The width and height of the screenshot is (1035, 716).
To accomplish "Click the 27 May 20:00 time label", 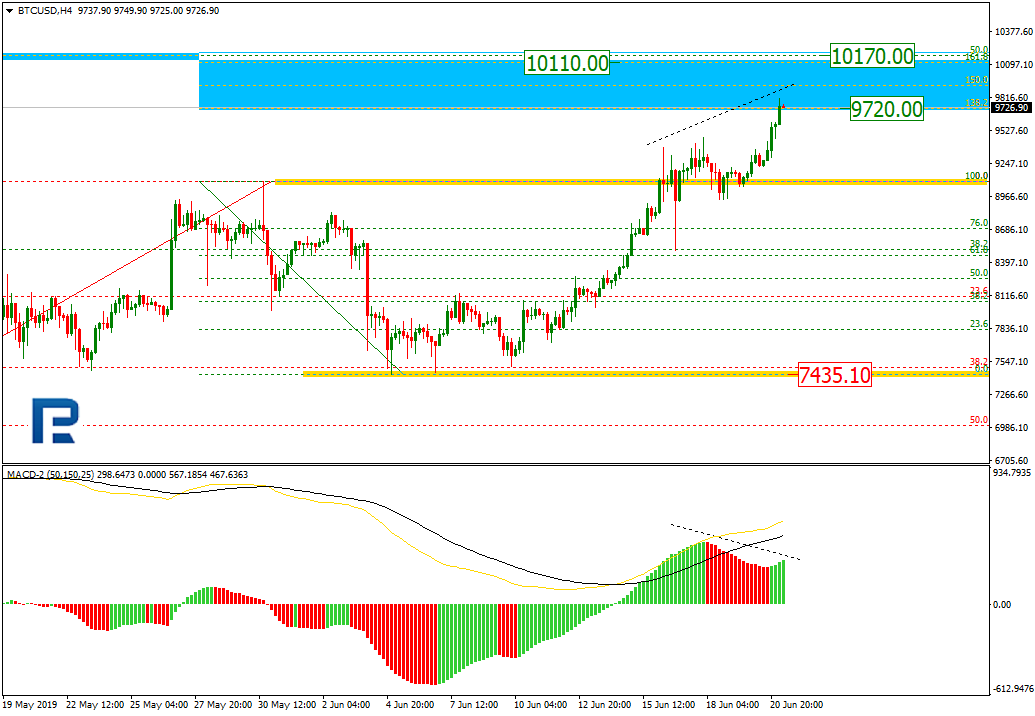I will 223,705.
